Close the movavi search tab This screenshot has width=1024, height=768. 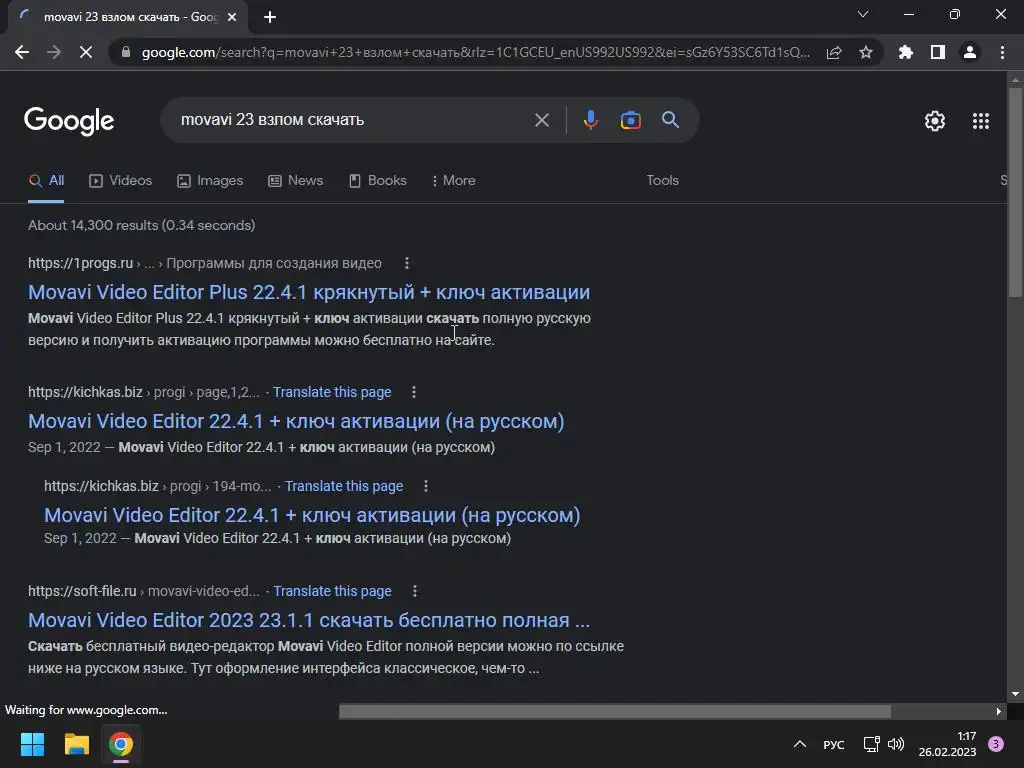[232, 17]
